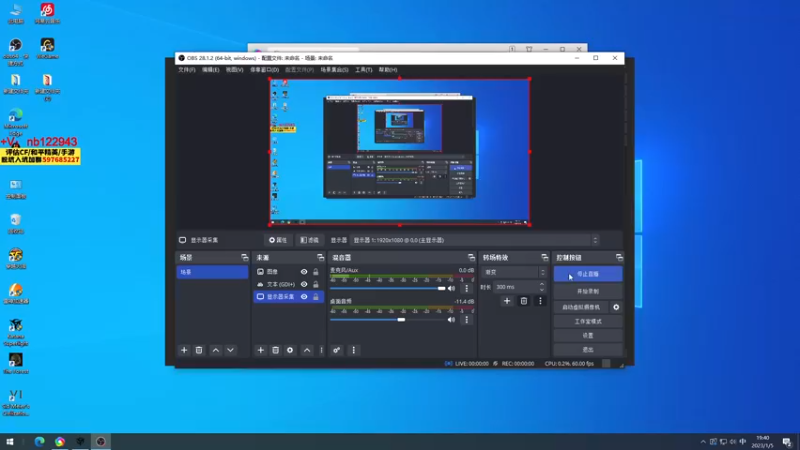The width and height of the screenshot is (800, 450).
Task: Move source up in the Sources panel
Action: point(307,350)
